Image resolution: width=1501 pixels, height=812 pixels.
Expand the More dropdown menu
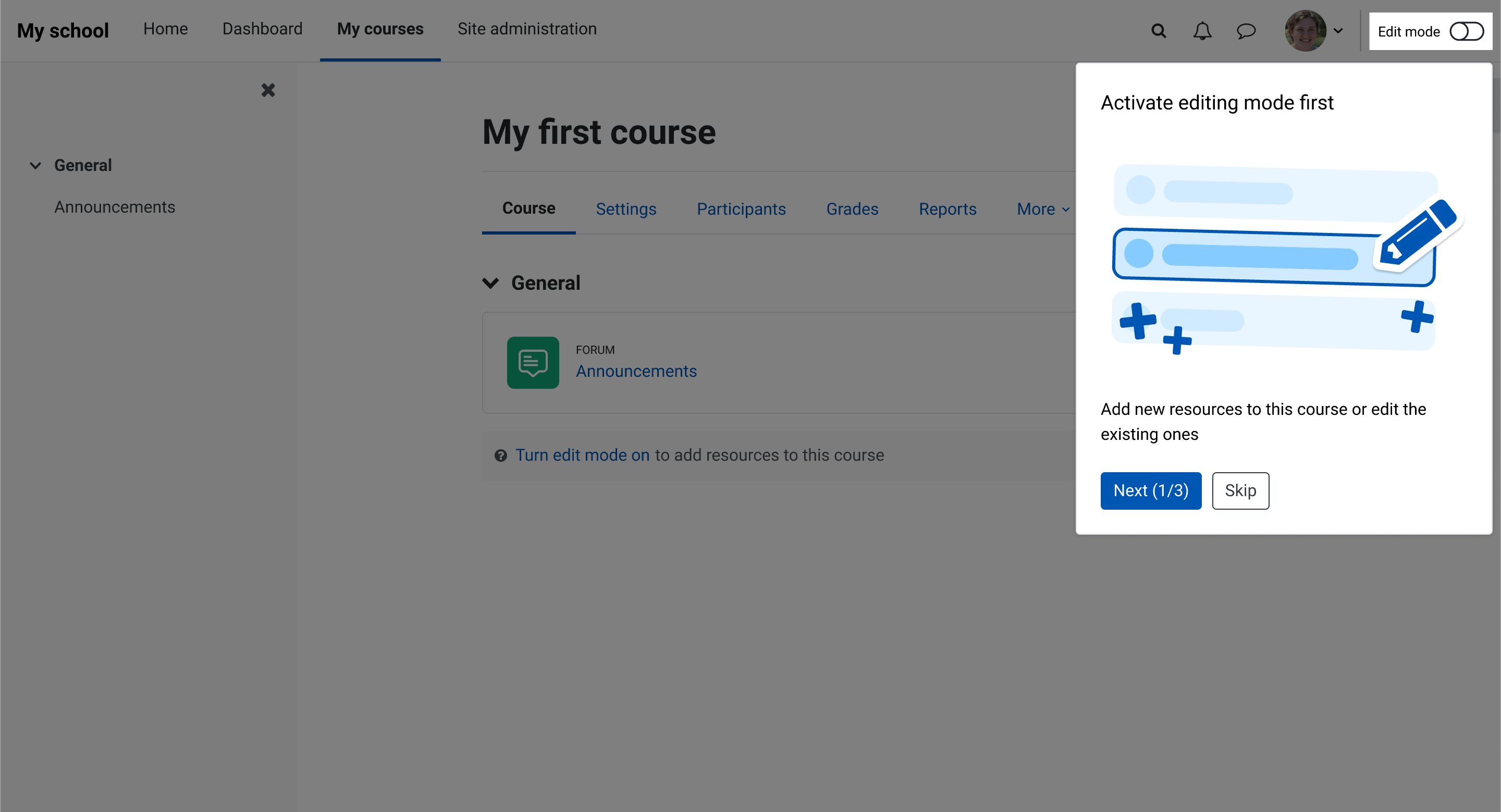pos(1042,208)
